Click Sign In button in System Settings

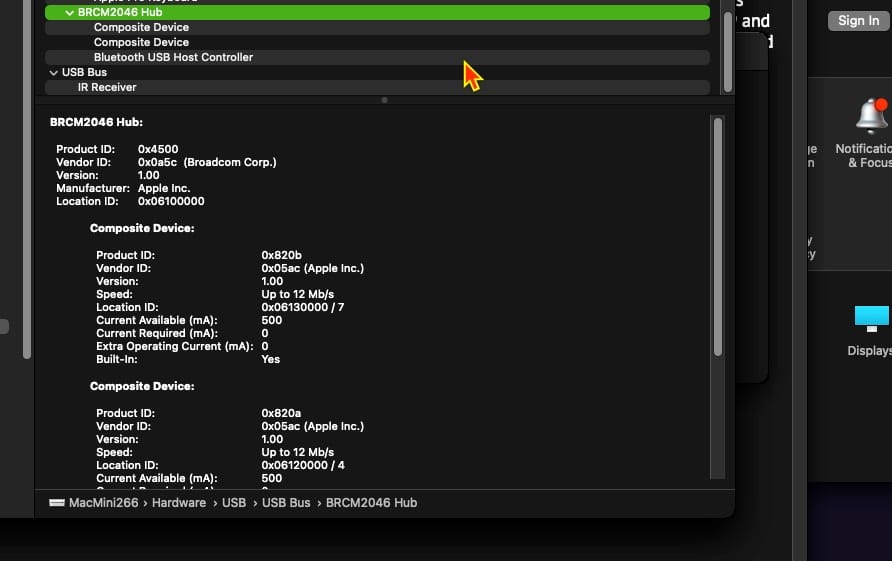click(858, 21)
